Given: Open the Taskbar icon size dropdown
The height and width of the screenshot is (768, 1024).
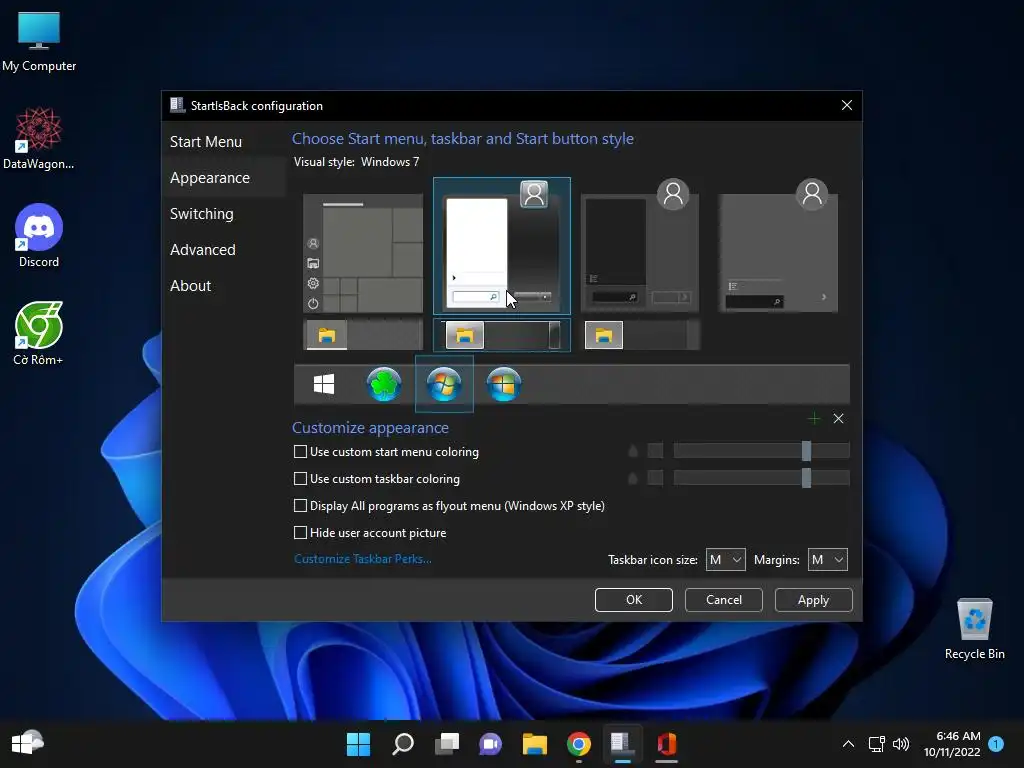Looking at the screenshot, I should pos(726,560).
